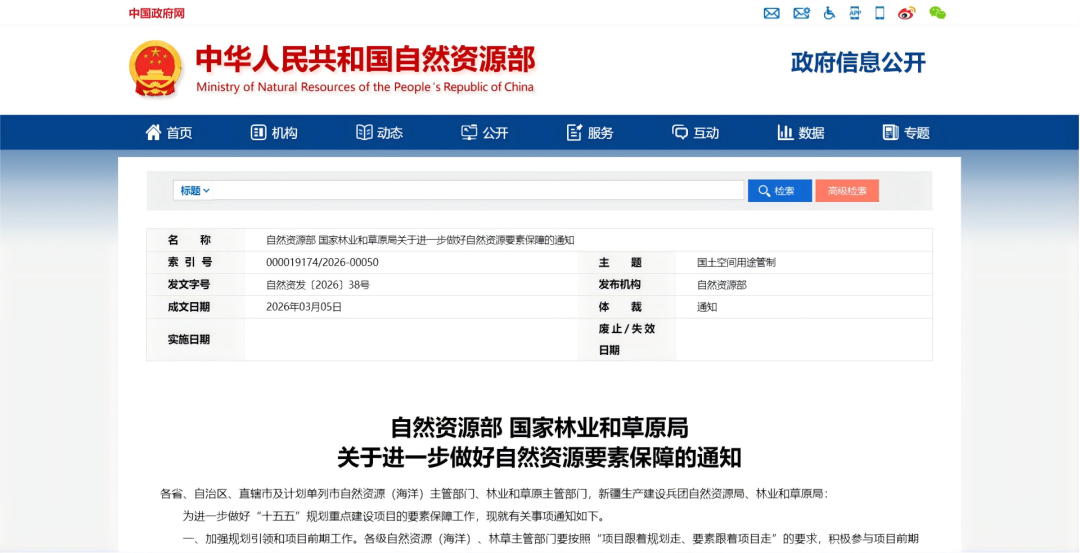Viewport: 1080px width, 553px height.
Task: Click the national emblem logo
Action: click(x=156, y=68)
